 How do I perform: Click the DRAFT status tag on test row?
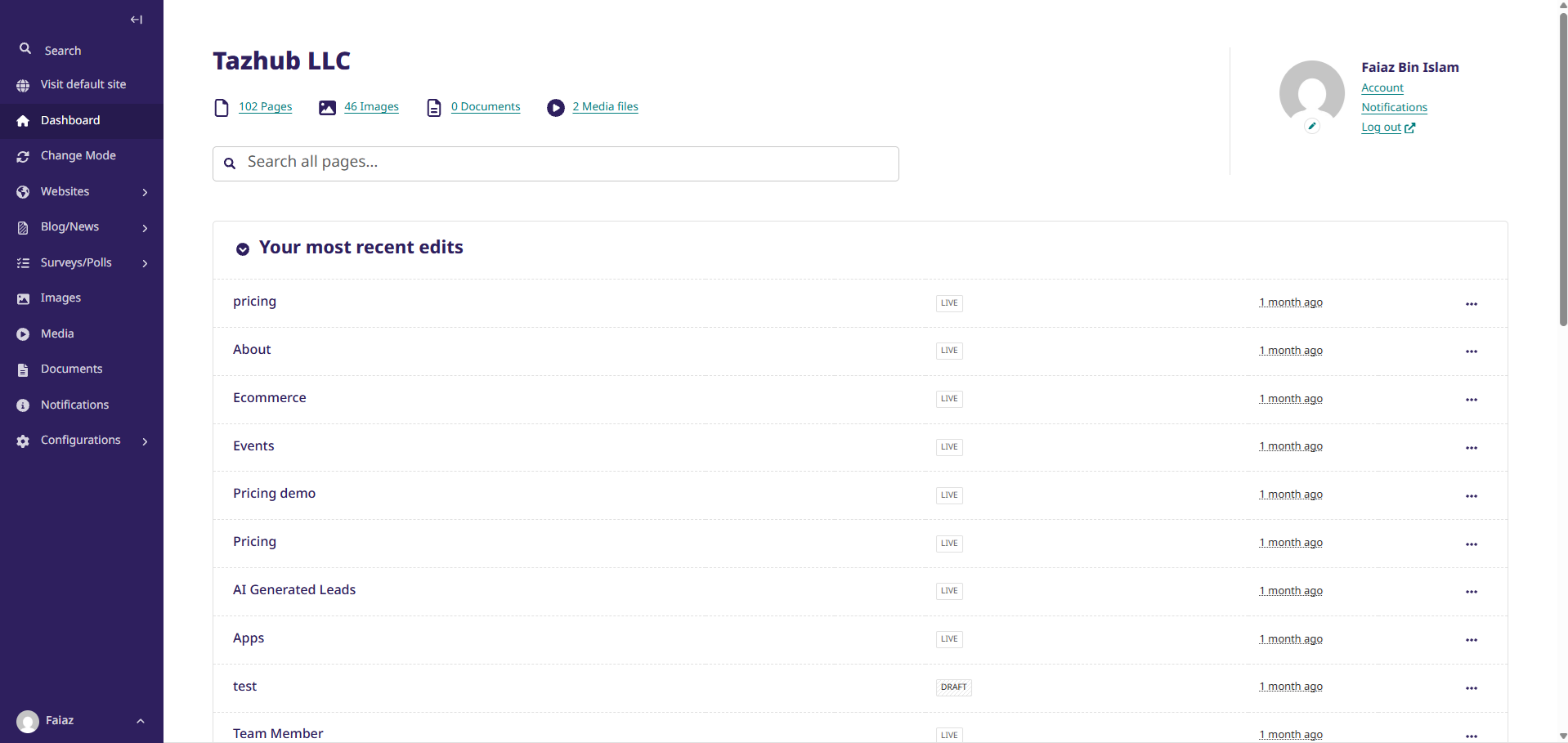pyautogui.click(x=953, y=687)
